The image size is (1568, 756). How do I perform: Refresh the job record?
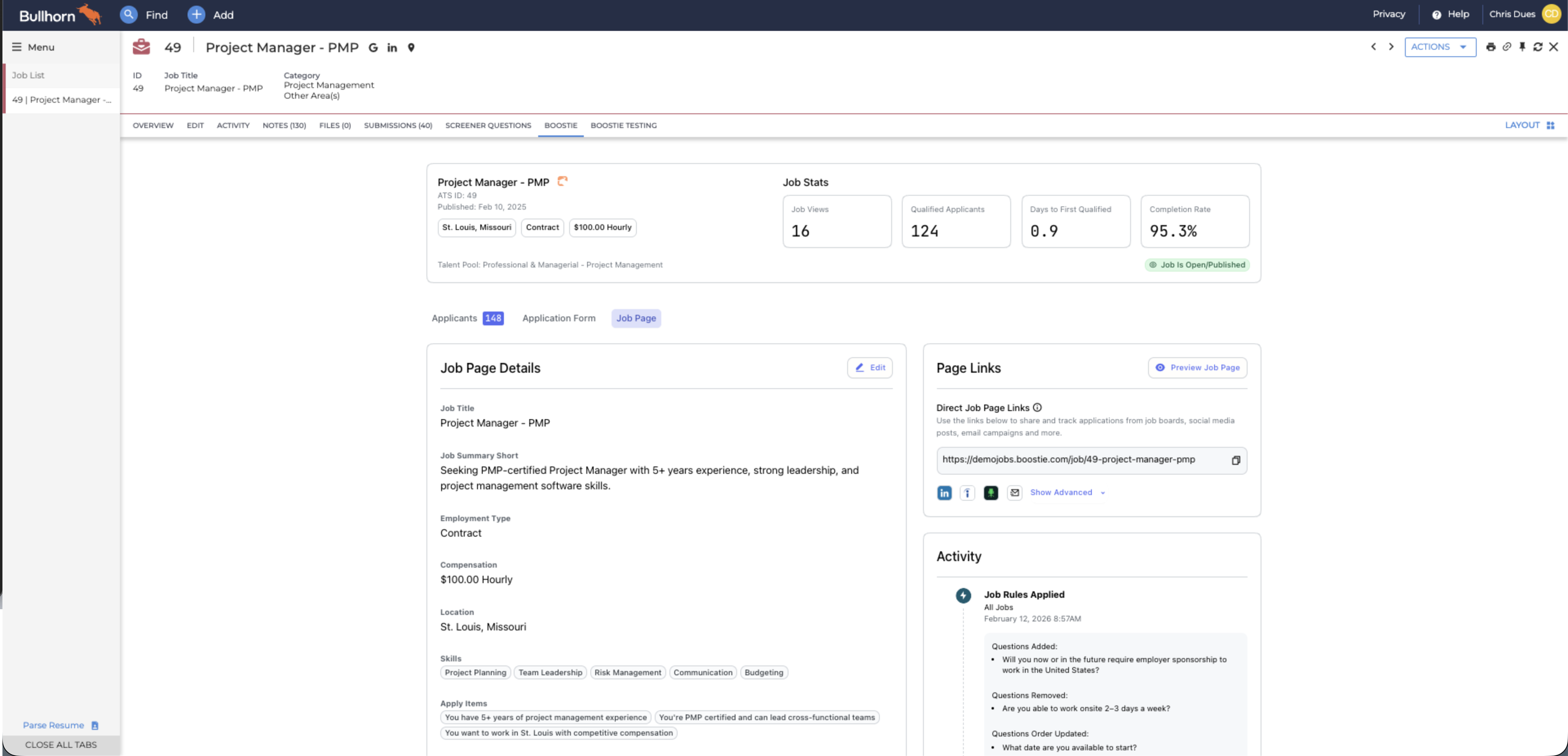1537,47
